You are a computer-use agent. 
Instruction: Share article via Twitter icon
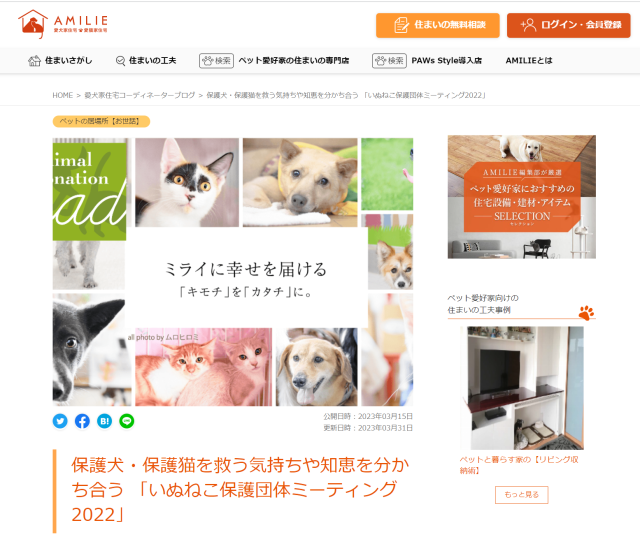pos(60,421)
